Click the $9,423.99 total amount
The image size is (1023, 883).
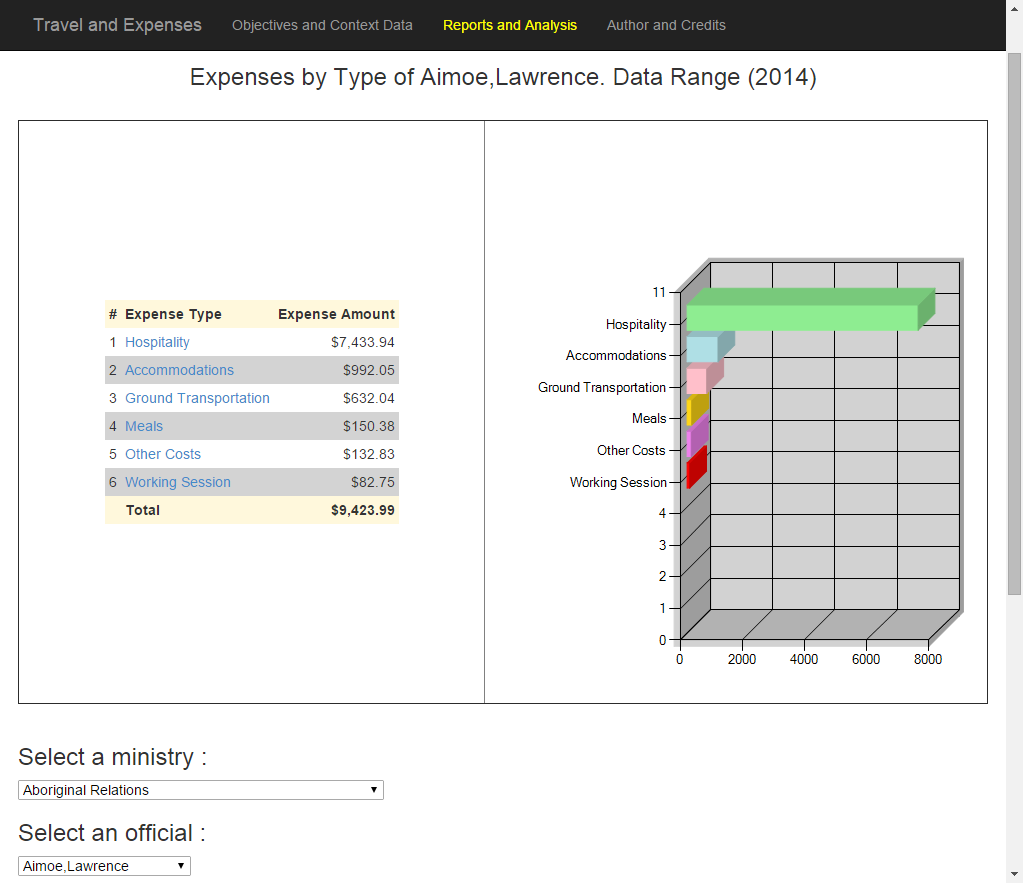point(363,510)
